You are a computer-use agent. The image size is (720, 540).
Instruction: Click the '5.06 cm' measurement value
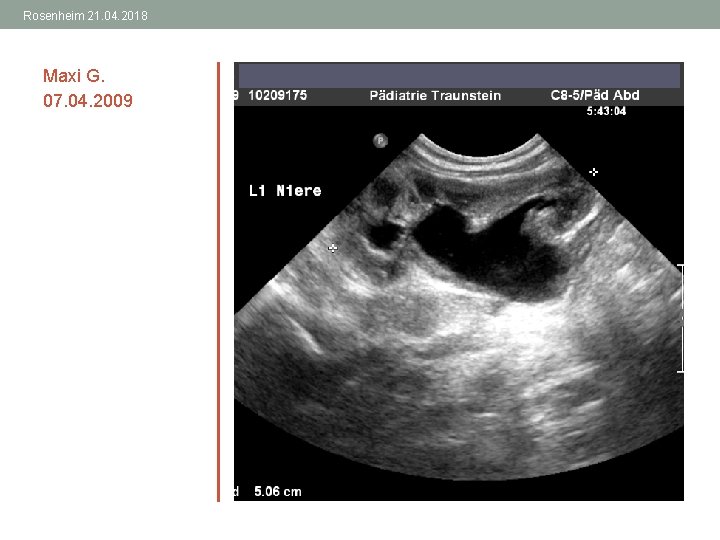tap(278, 492)
